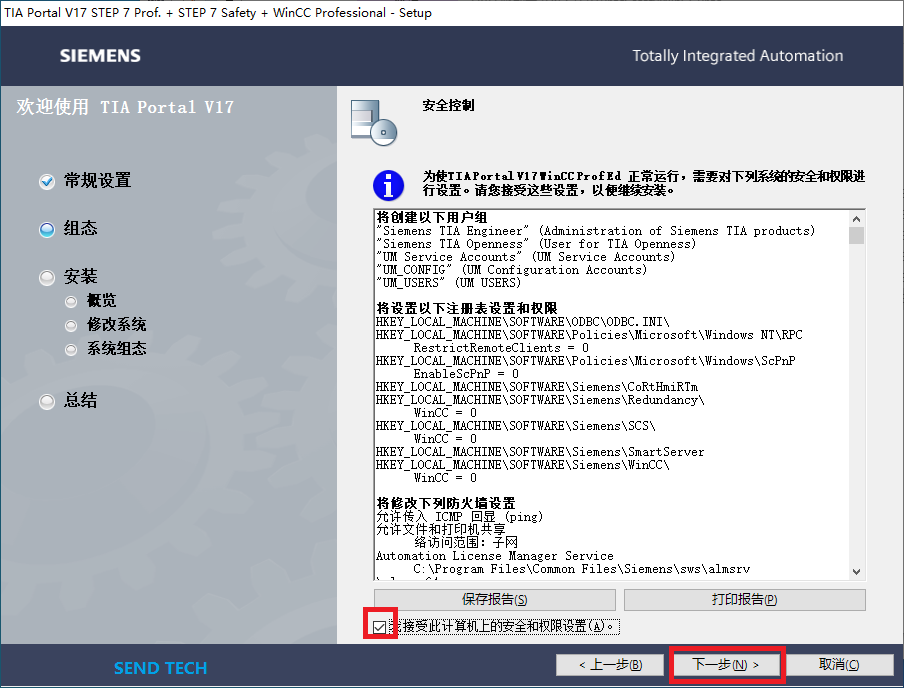Go back with the 上一步 button
The image size is (904, 688).
pyautogui.click(x=598, y=664)
